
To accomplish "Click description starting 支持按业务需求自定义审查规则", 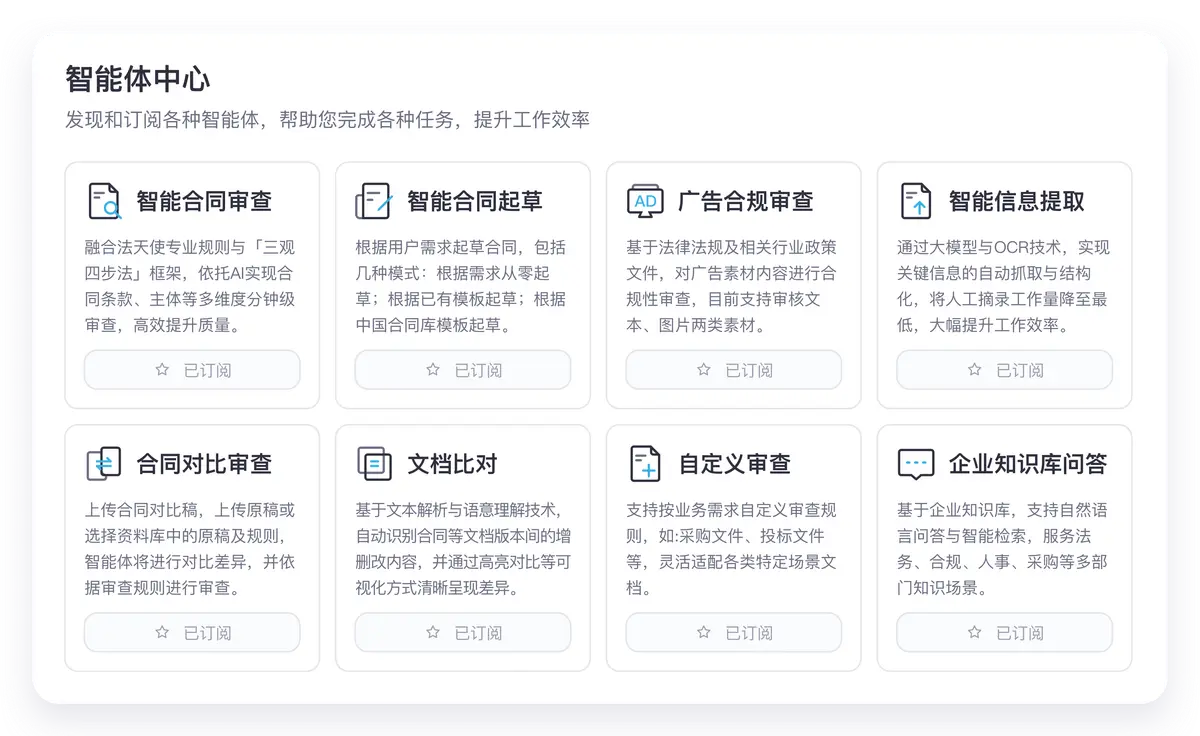I will 732,549.
